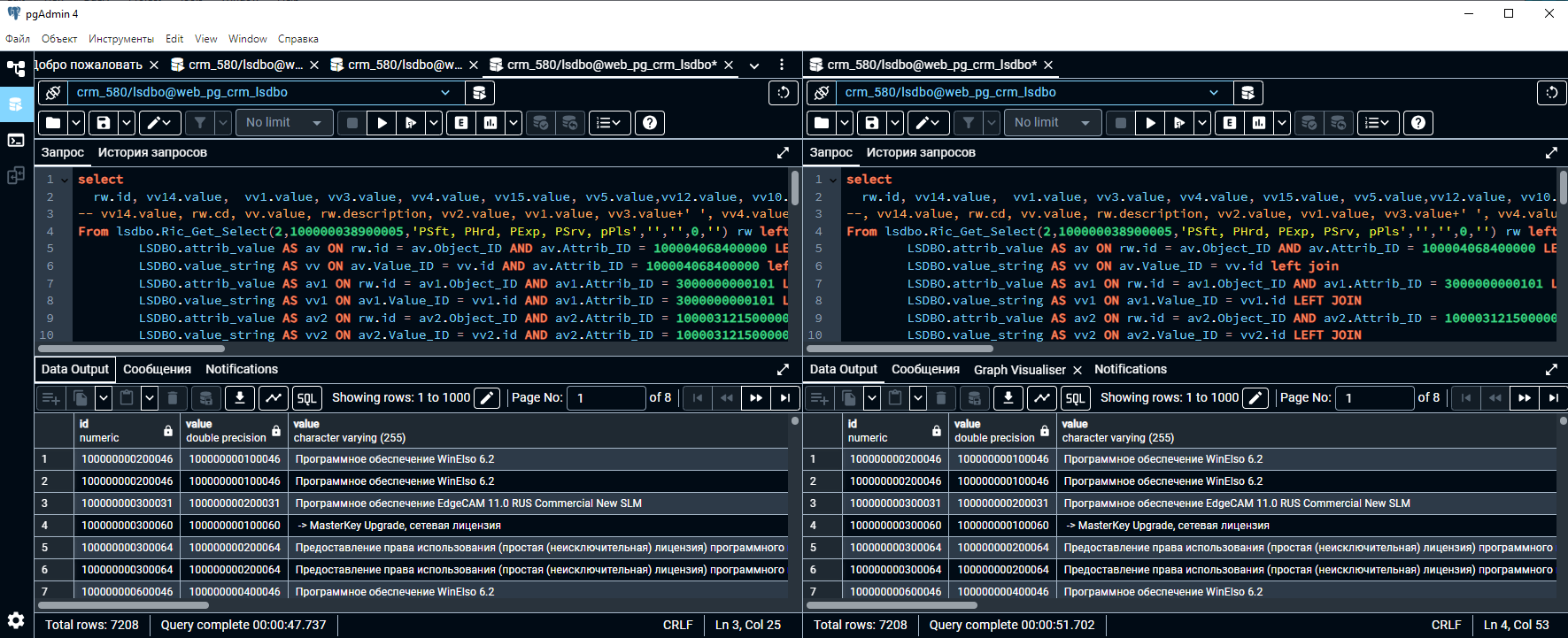
Task: Save file in the left query toolbar
Action: pyautogui.click(x=104, y=123)
